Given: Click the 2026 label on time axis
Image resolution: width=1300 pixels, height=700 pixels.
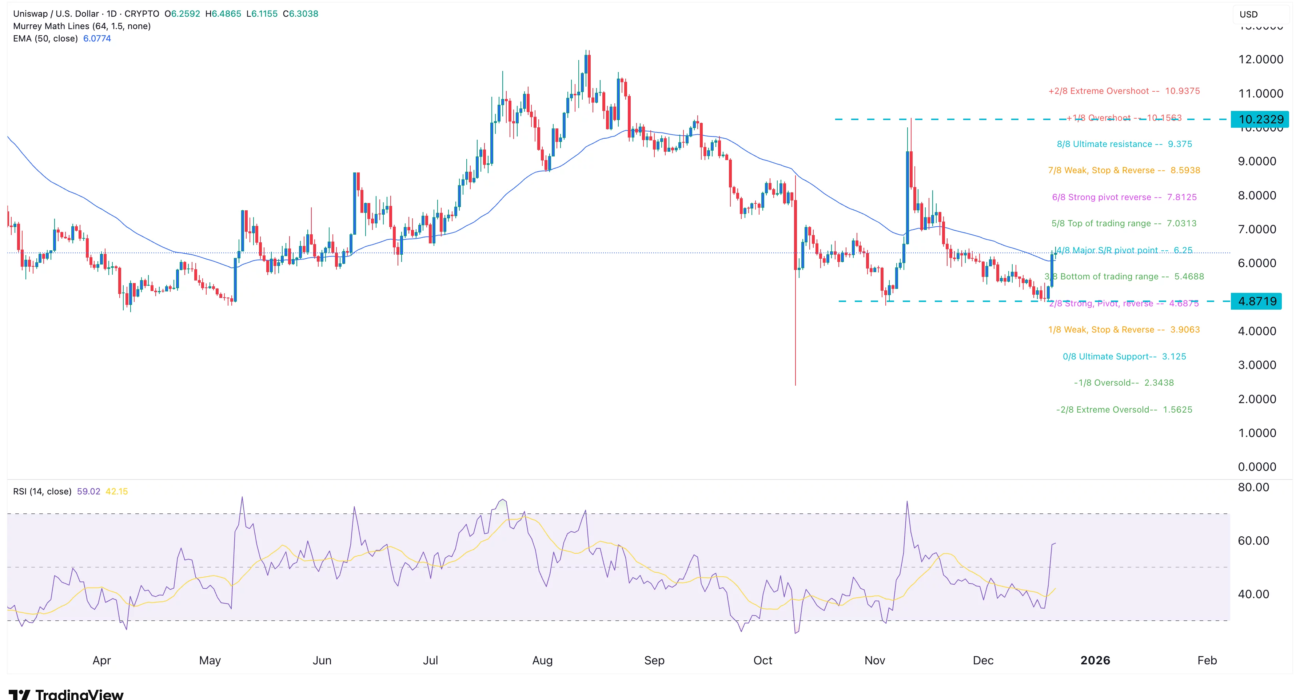Looking at the screenshot, I should tap(1097, 660).
